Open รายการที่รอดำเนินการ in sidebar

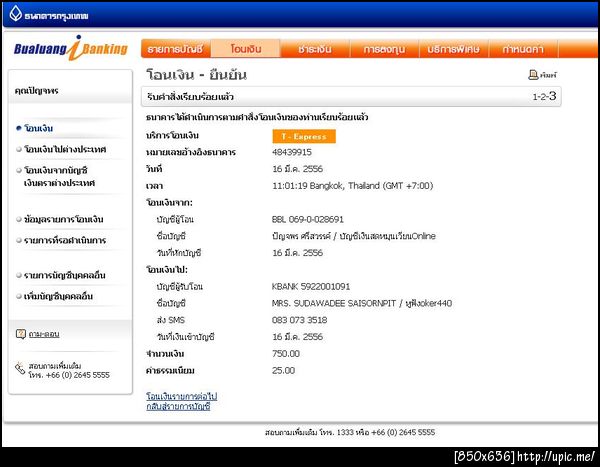65,240
